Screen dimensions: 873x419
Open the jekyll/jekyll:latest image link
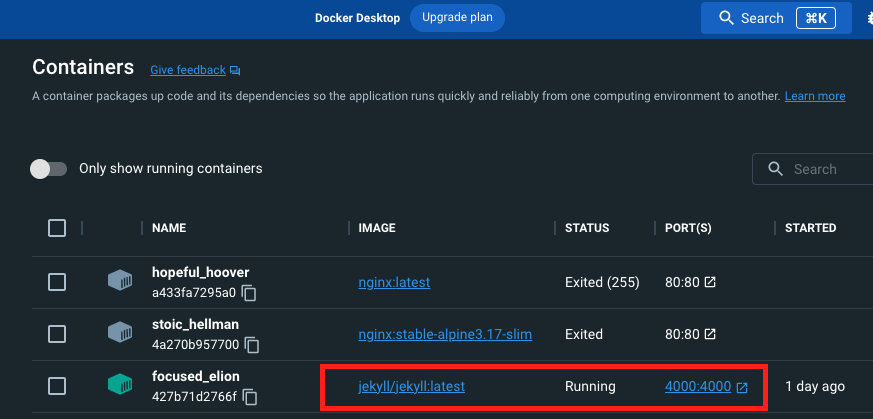coord(411,386)
